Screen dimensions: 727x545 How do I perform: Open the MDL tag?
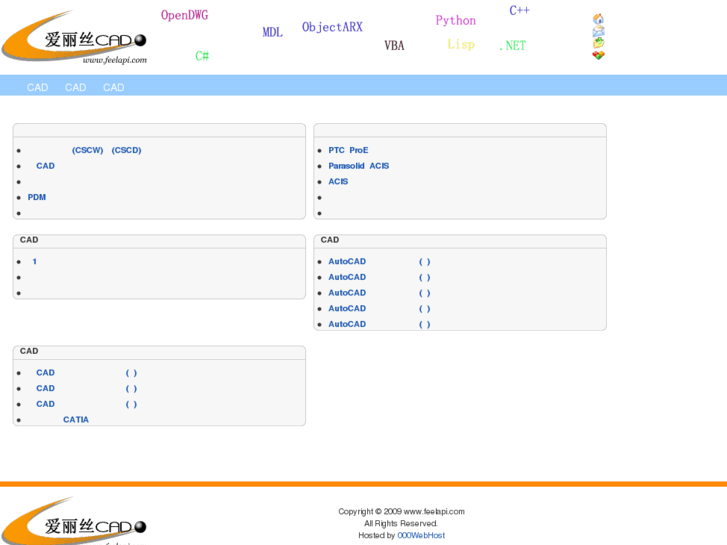click(273, 32)
